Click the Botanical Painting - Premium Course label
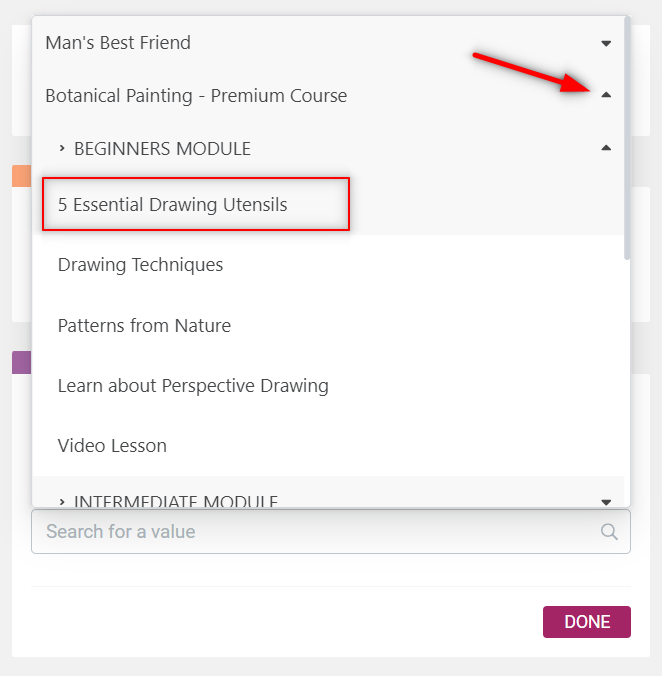 click(x=196, y=96)
